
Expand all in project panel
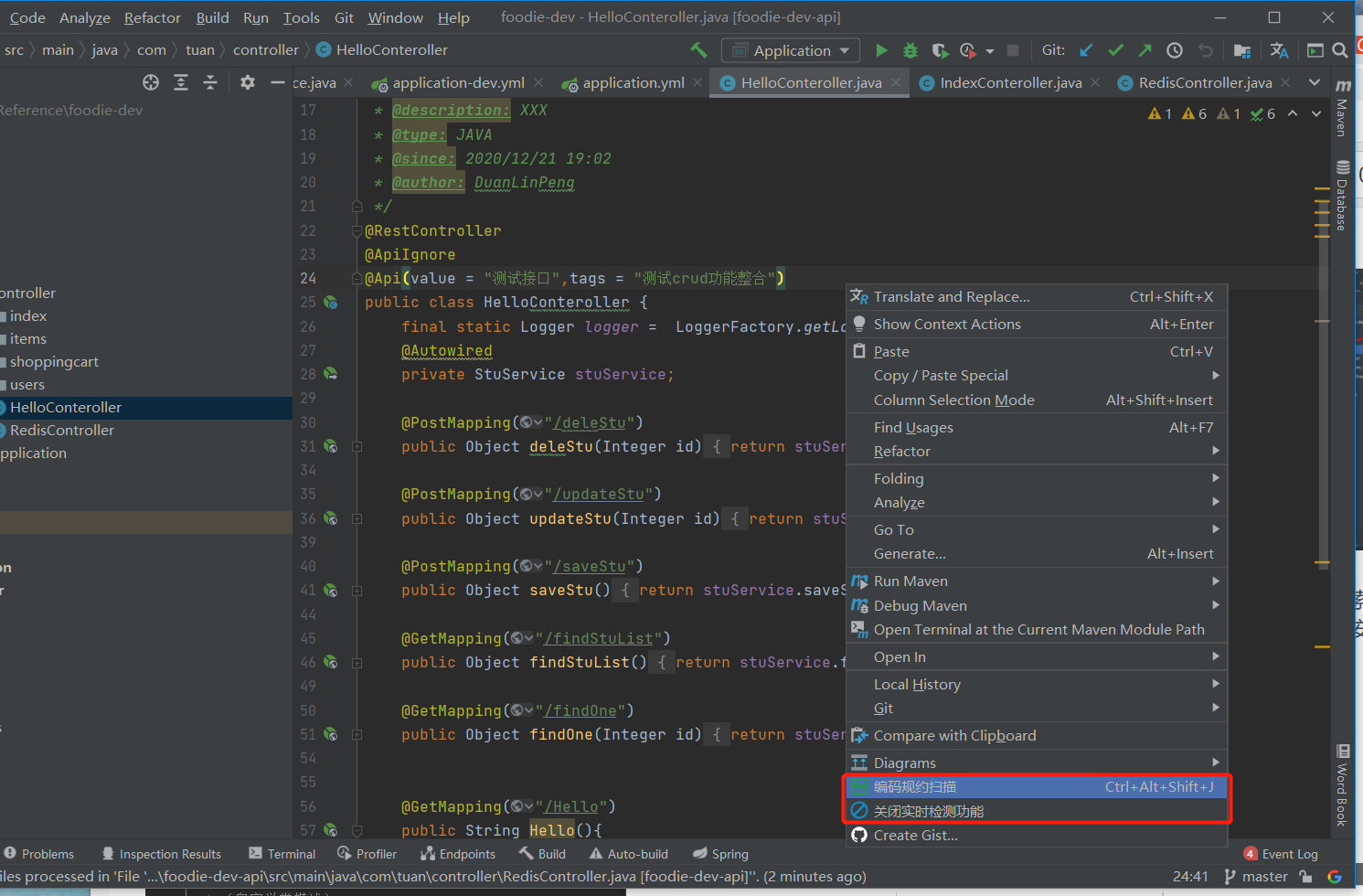click(181, 82)
